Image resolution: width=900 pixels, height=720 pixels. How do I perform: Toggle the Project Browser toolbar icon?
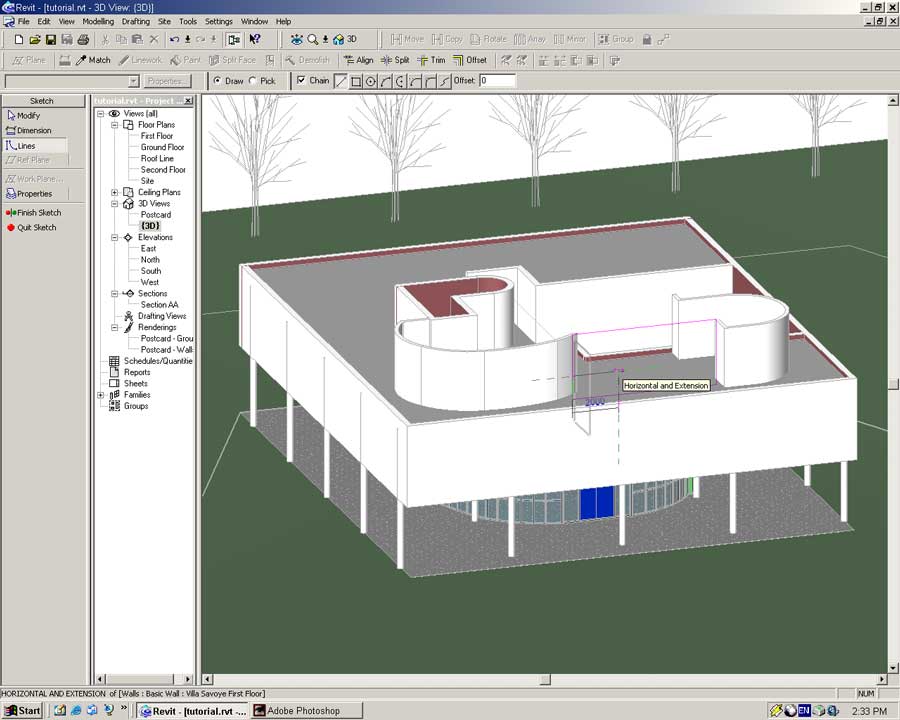tap(234, 40)
